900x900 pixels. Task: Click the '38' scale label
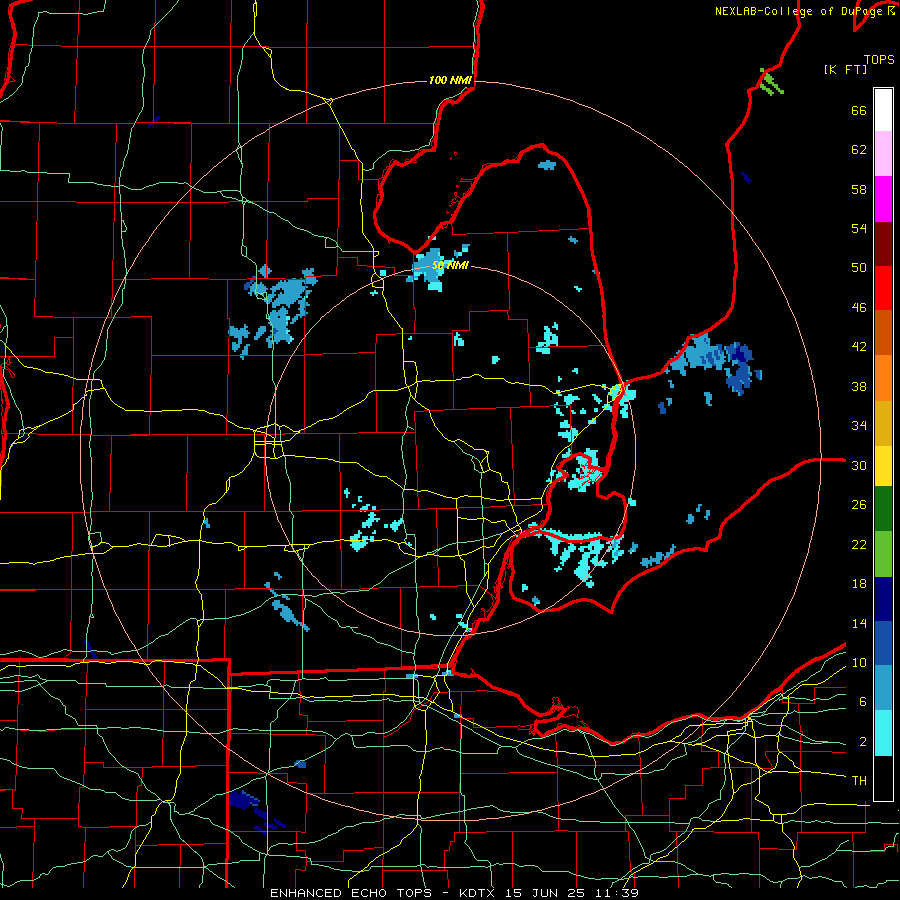(x=859, y=386)
